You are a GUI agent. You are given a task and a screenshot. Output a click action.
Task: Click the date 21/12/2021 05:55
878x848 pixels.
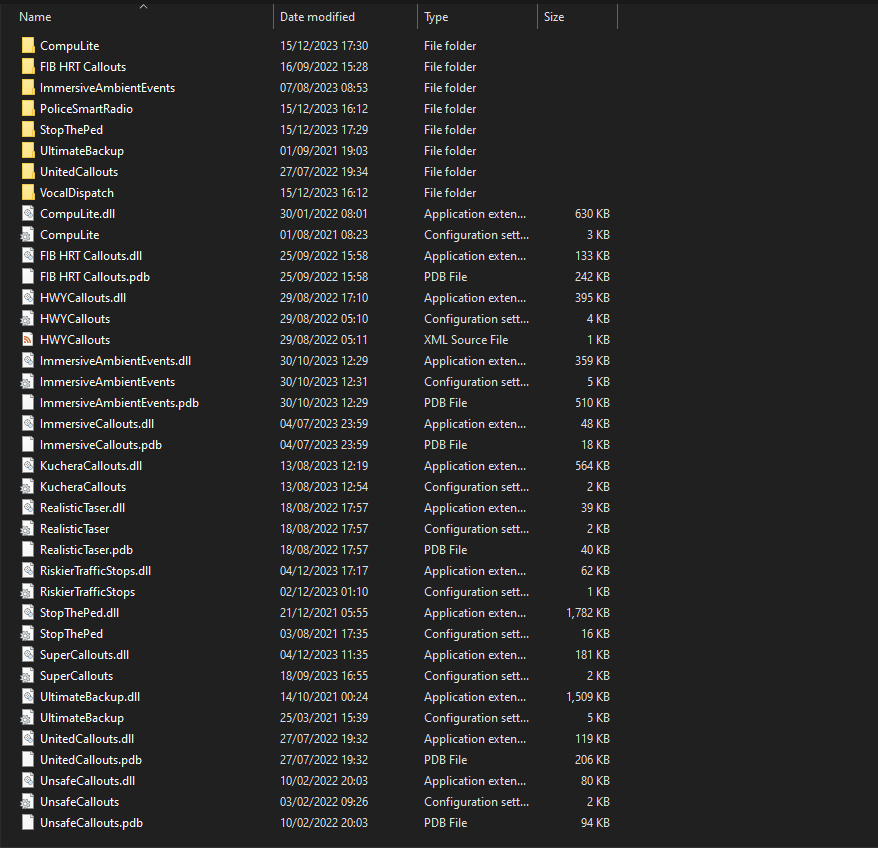point(324,613)
